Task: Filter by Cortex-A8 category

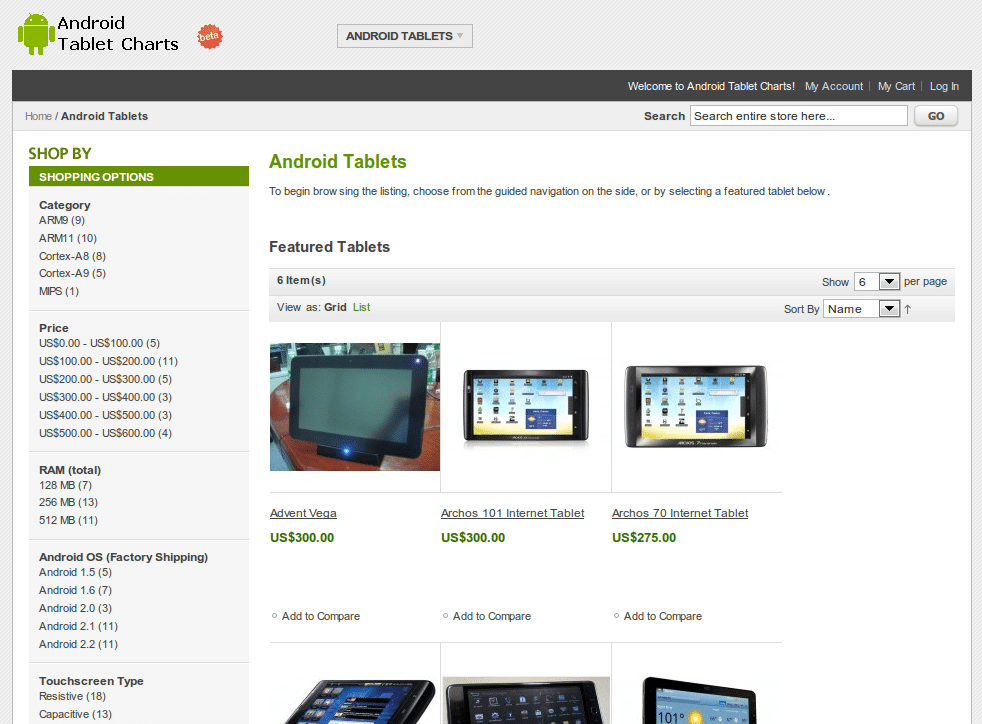Action: click(72, 256)
